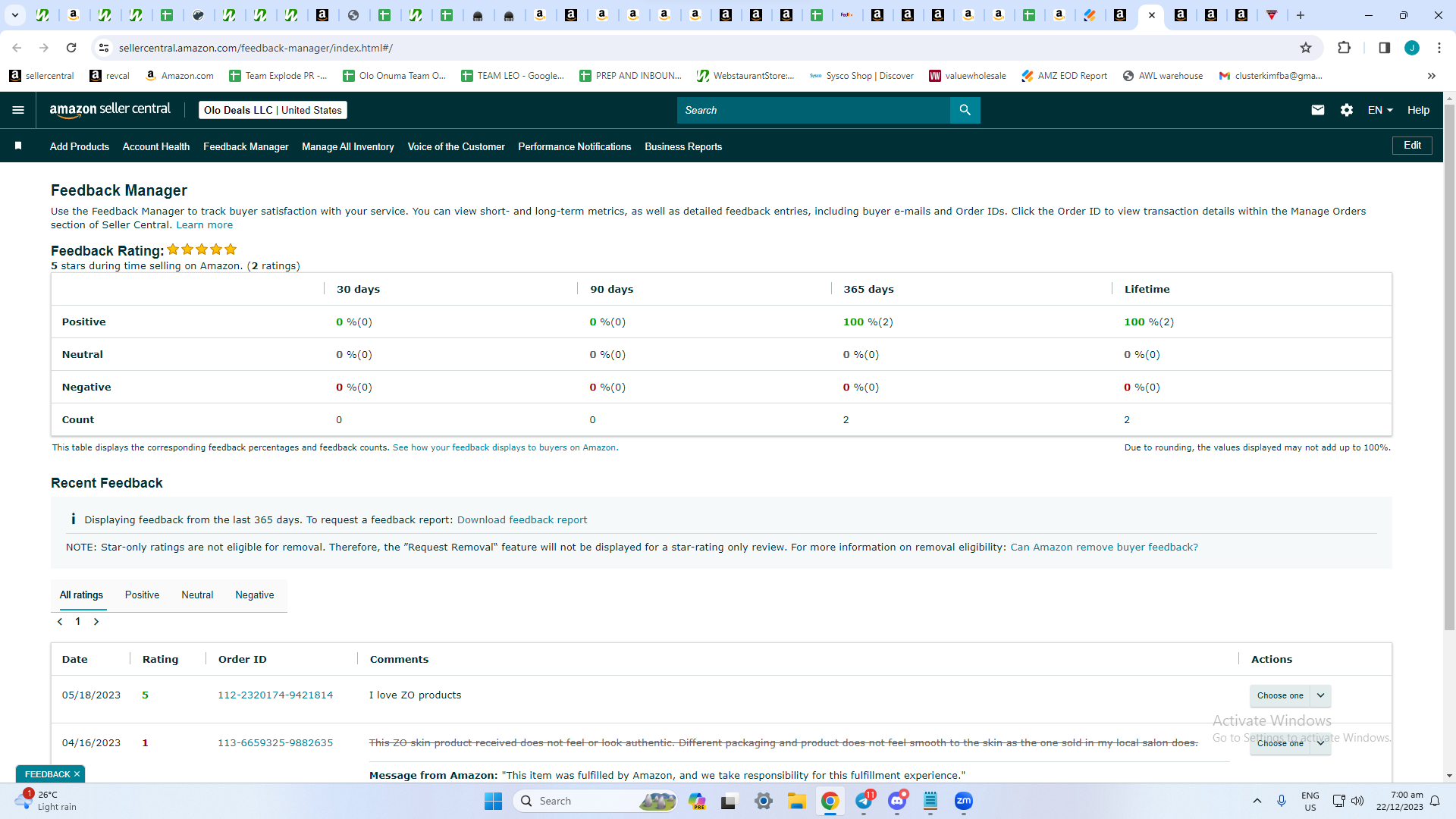Go to next feedback page arrow
Viewport: 1456px width, 819px height.
pos(96,622)
